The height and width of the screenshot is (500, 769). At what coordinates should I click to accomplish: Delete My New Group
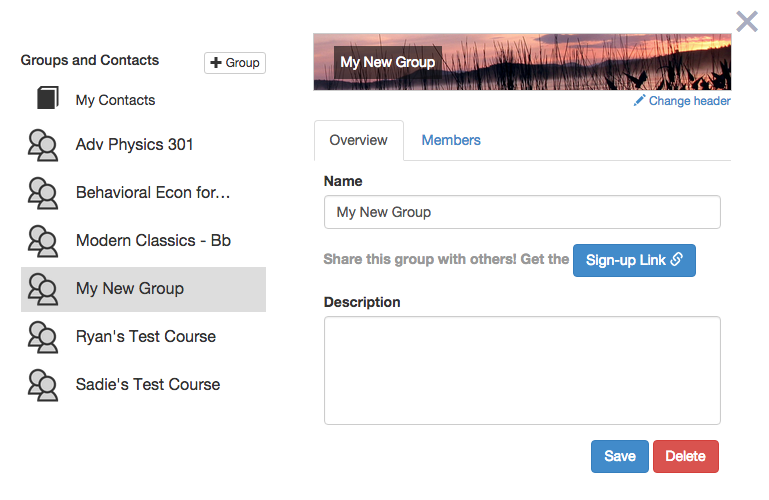[686, 456]
